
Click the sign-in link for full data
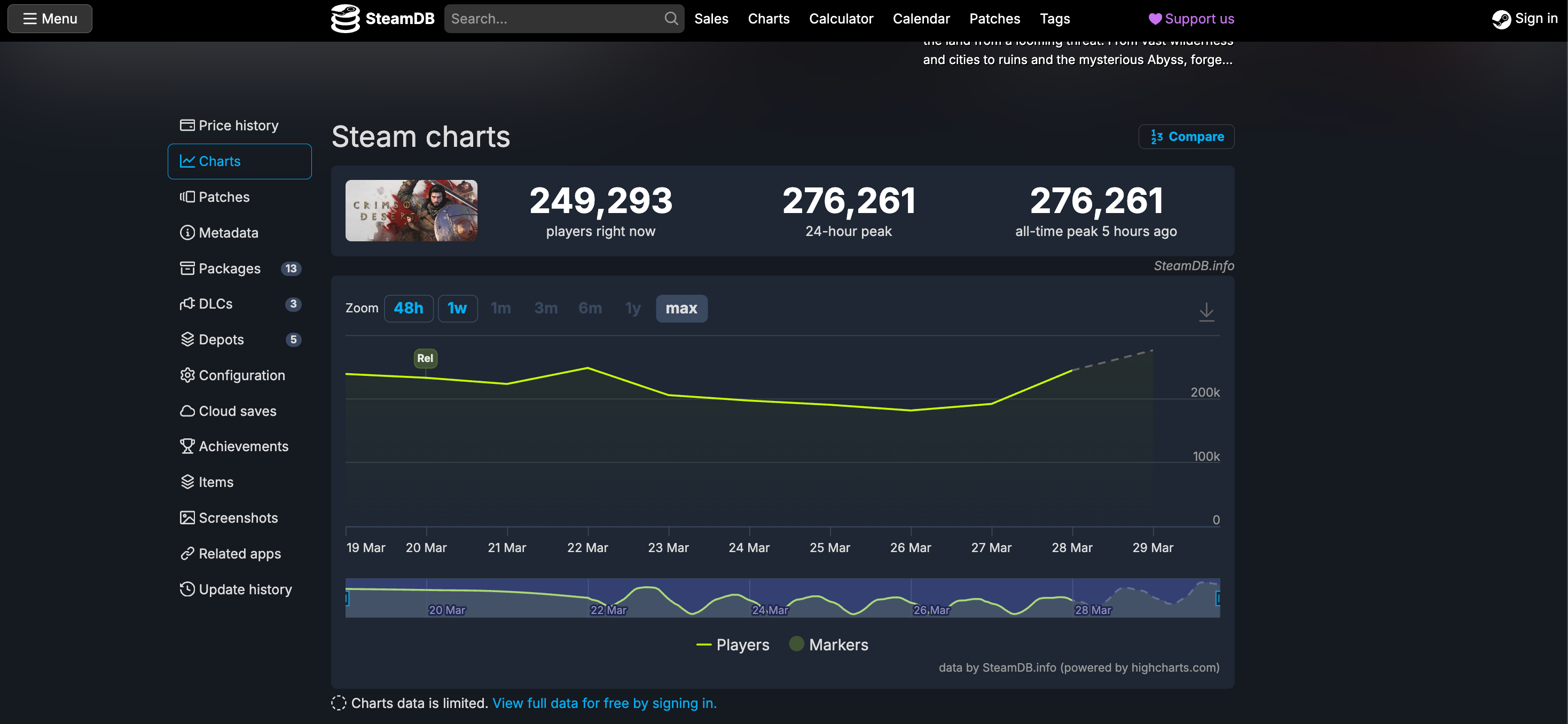604,703
